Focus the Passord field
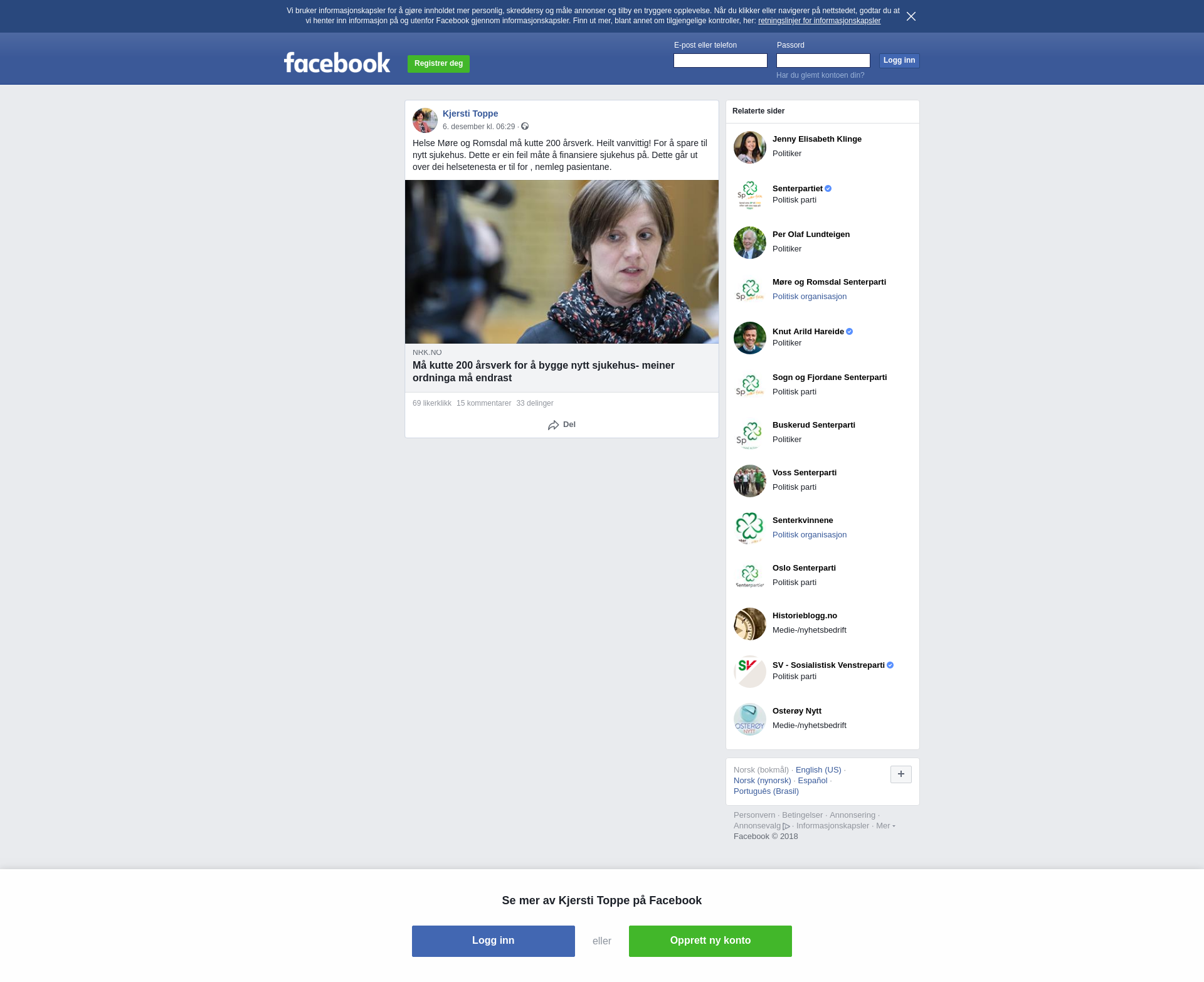This screenshot has width=1204, height=982. (x=823, y=61)
